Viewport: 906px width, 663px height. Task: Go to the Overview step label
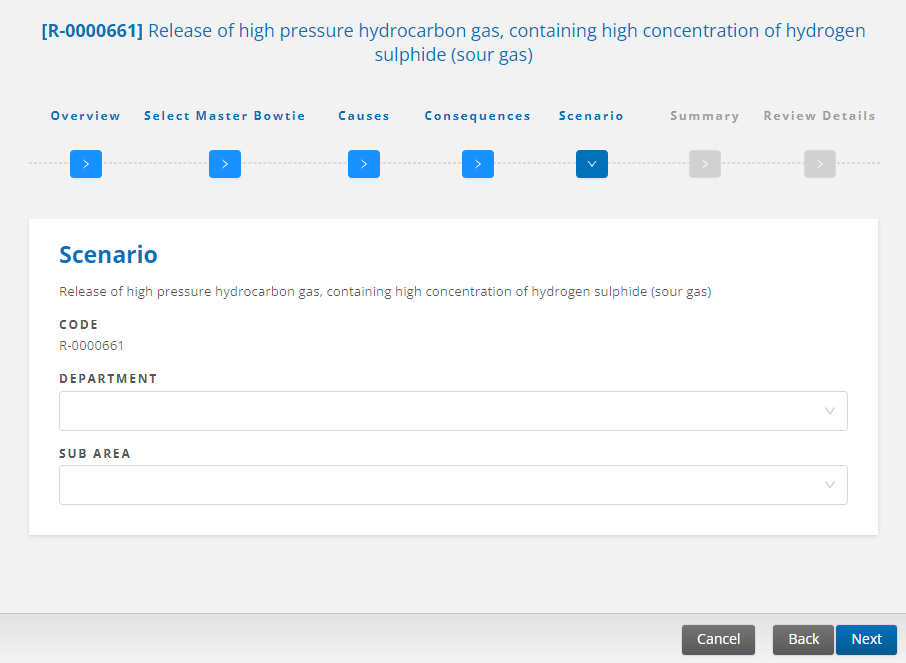pos(86,116)
